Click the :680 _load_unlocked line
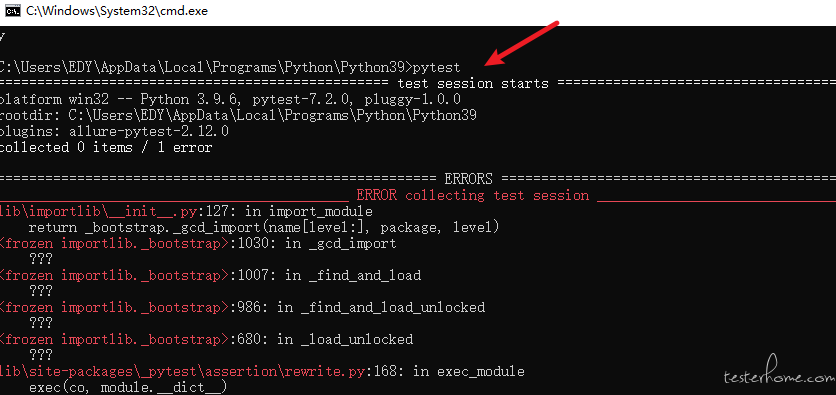836x395 pixels. [x=206, y=340]
